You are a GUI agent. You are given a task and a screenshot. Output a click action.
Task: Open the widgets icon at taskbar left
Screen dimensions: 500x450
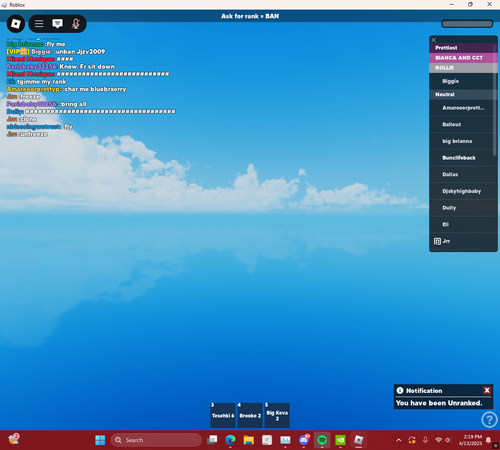[14, 439]
